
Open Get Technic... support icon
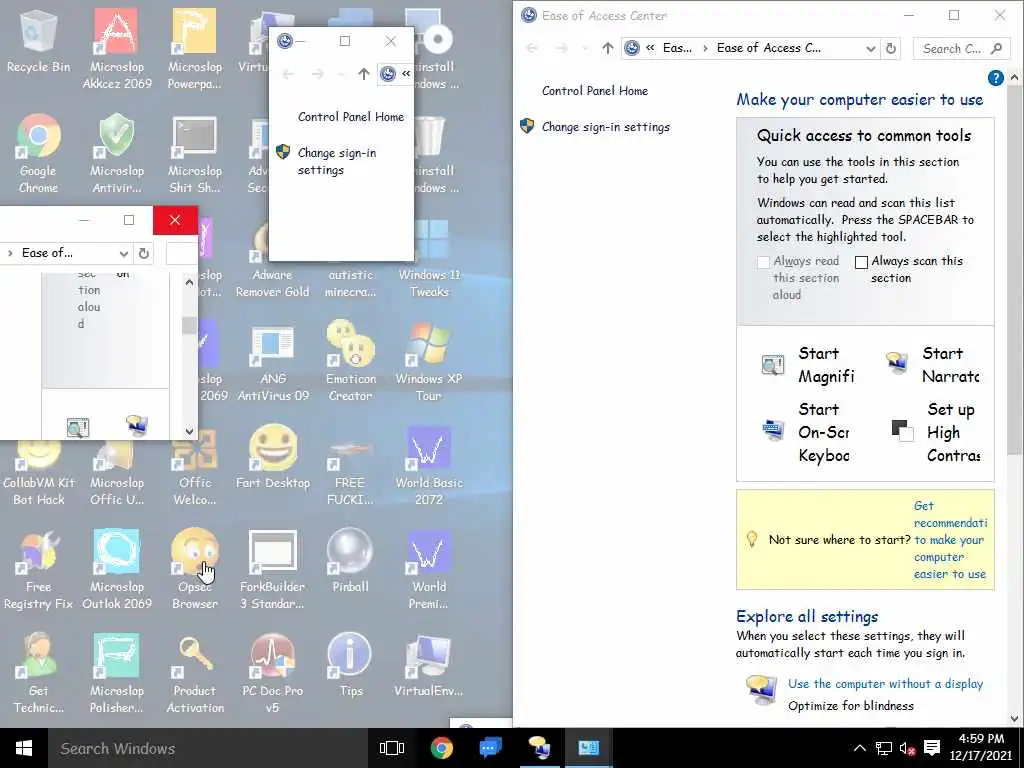tap(39, 673)
